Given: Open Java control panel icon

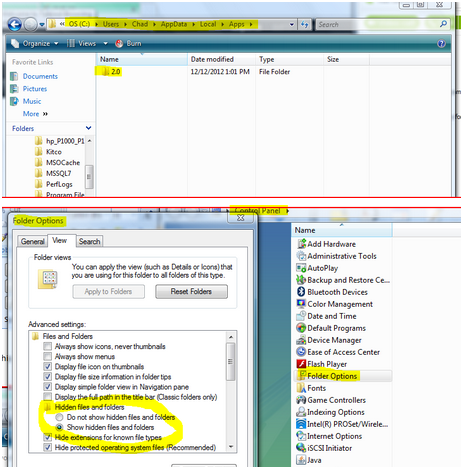Looking at the screenshot, I should pyautogui.click(x=301, y=460).
